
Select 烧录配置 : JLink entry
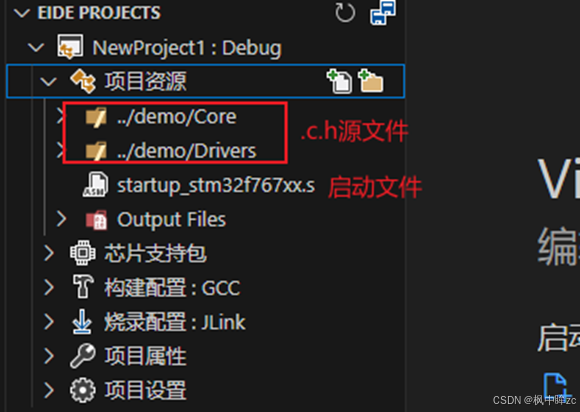click(x=175, y=322)
